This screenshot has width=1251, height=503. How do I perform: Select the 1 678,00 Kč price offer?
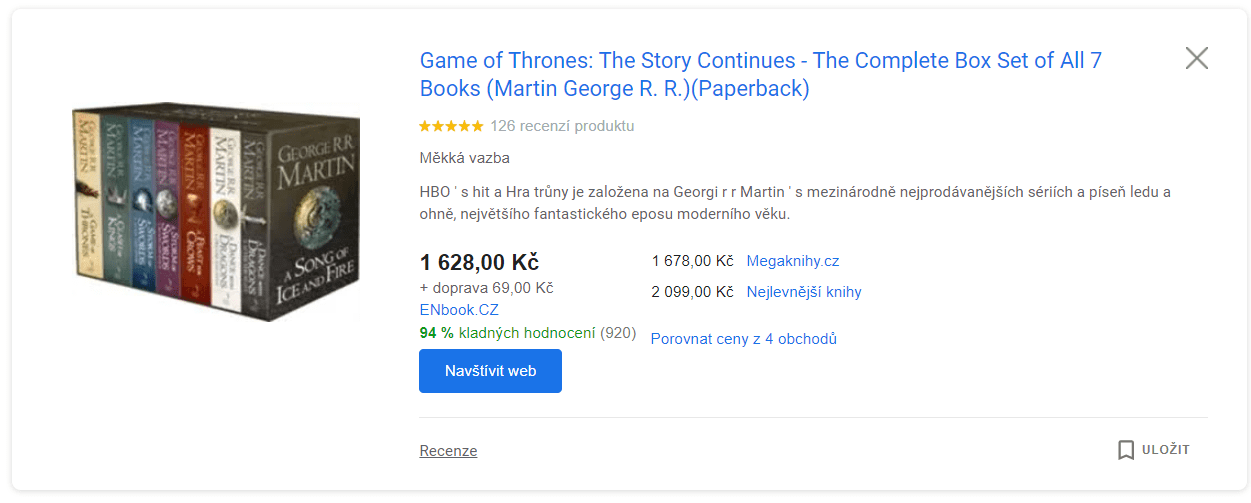(693, 261)
